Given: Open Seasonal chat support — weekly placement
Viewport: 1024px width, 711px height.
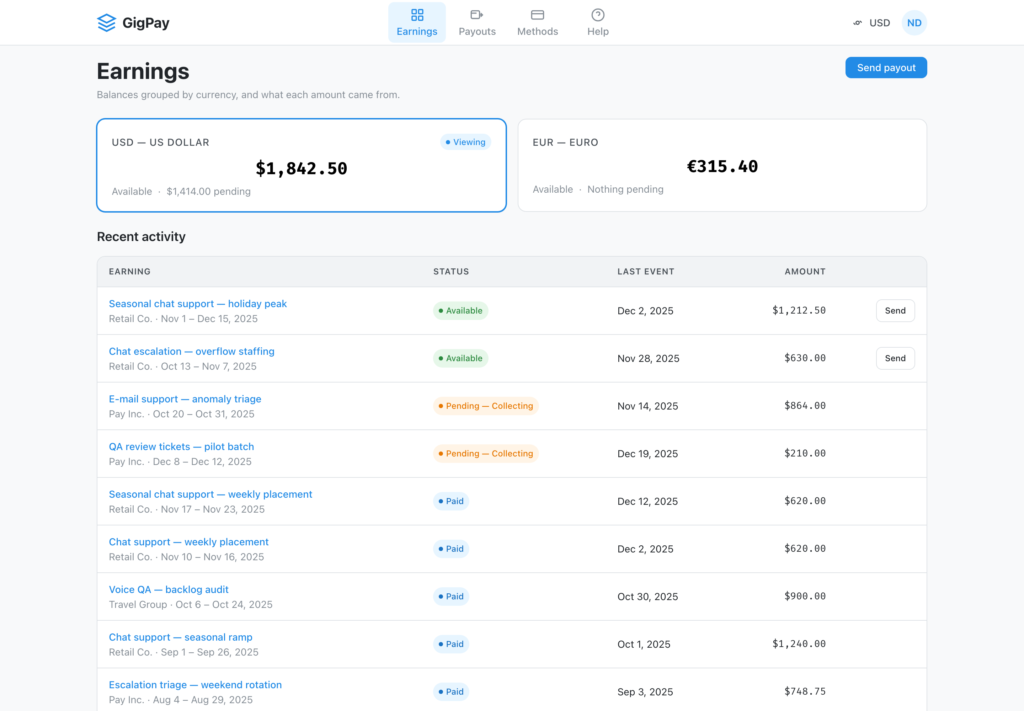Looking at the screenshot, I should (210, 494).
